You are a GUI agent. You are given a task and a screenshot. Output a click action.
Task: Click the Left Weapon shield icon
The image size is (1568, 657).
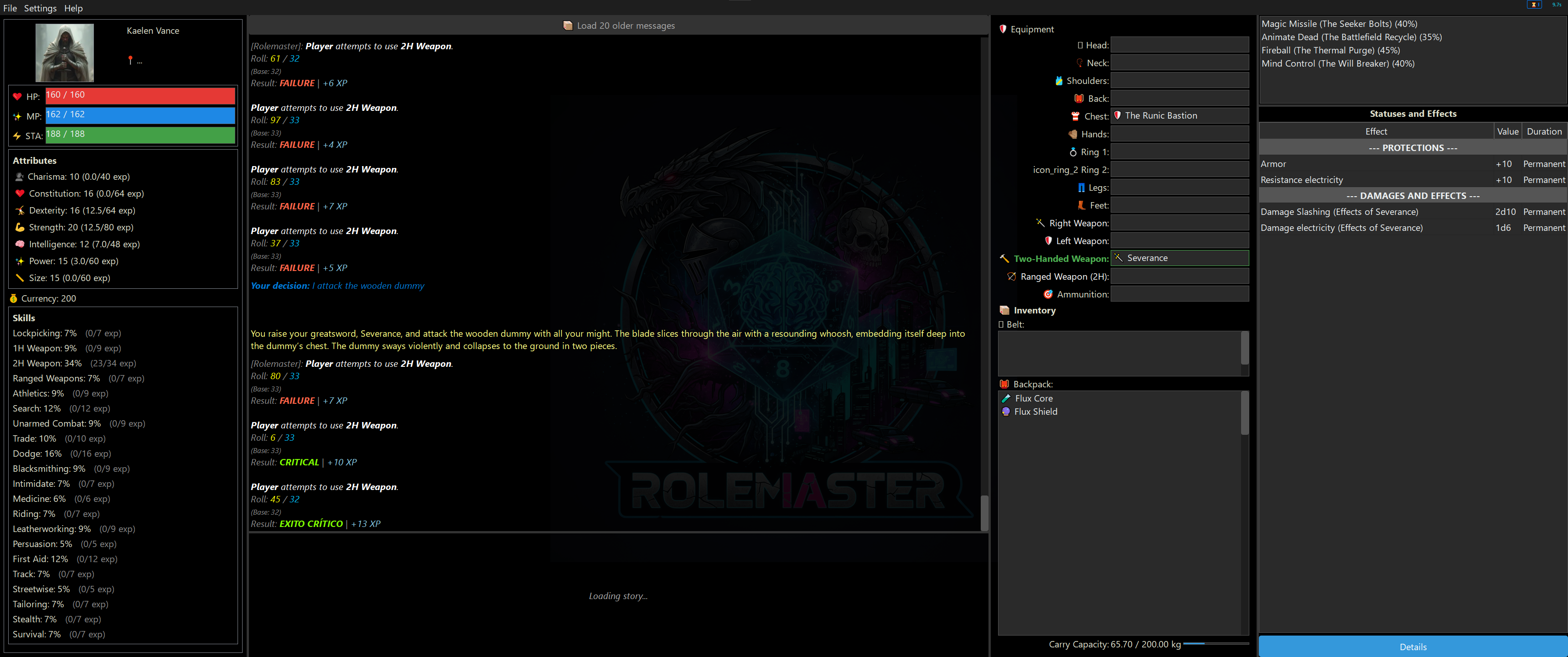pos(1048,240)
